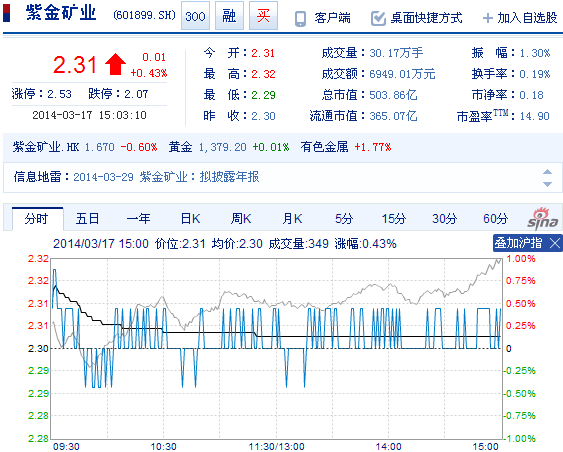The image size is (563, 452).
Task: Switch to the 周K weekly candlestick tab
Action: (241, 219)
